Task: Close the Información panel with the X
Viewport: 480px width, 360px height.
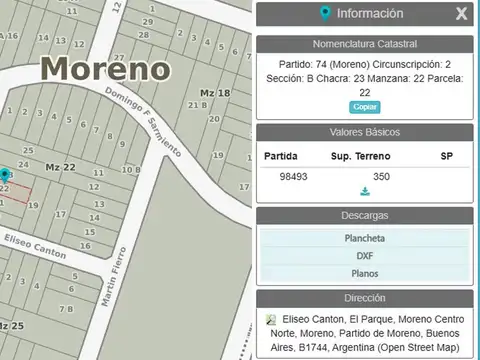Action: point(461,14)
